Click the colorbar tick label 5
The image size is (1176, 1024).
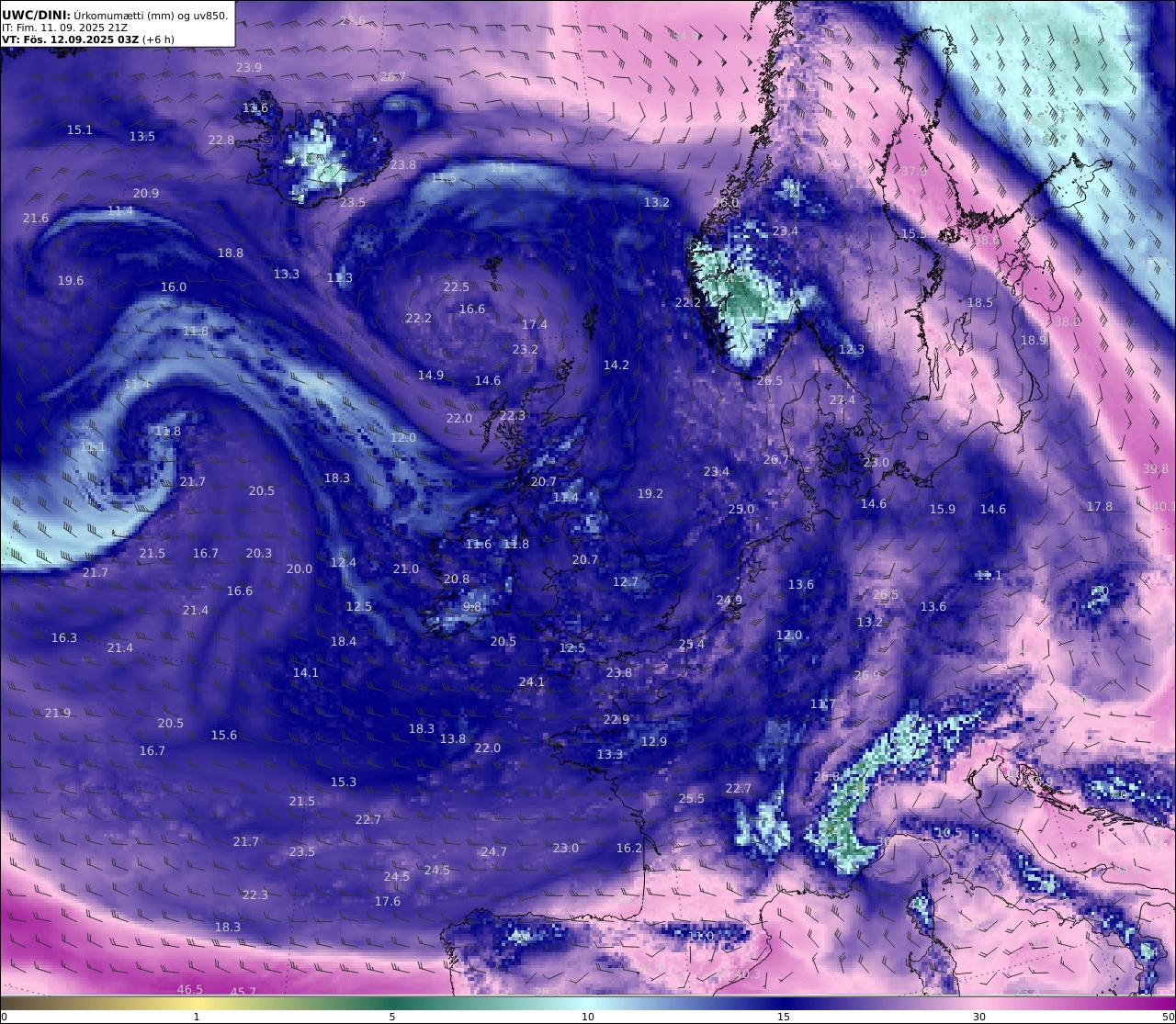[x=392, y=1017]
